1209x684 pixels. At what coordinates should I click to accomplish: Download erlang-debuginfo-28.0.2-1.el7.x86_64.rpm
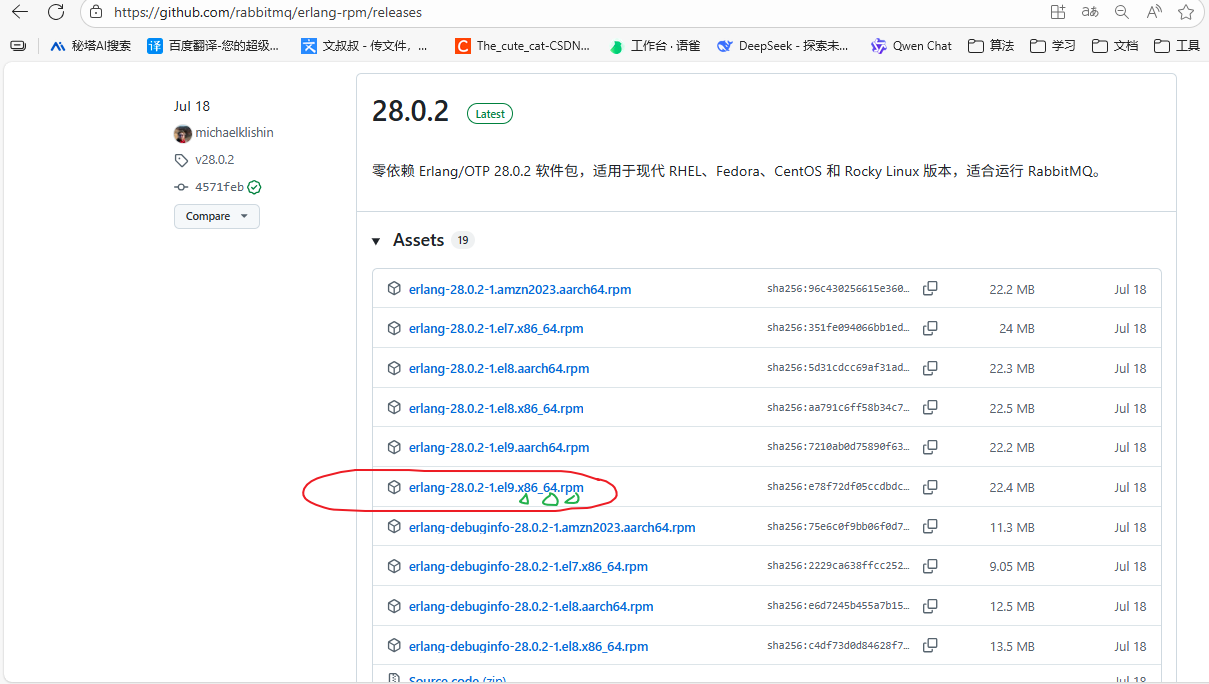pos(528,566)
